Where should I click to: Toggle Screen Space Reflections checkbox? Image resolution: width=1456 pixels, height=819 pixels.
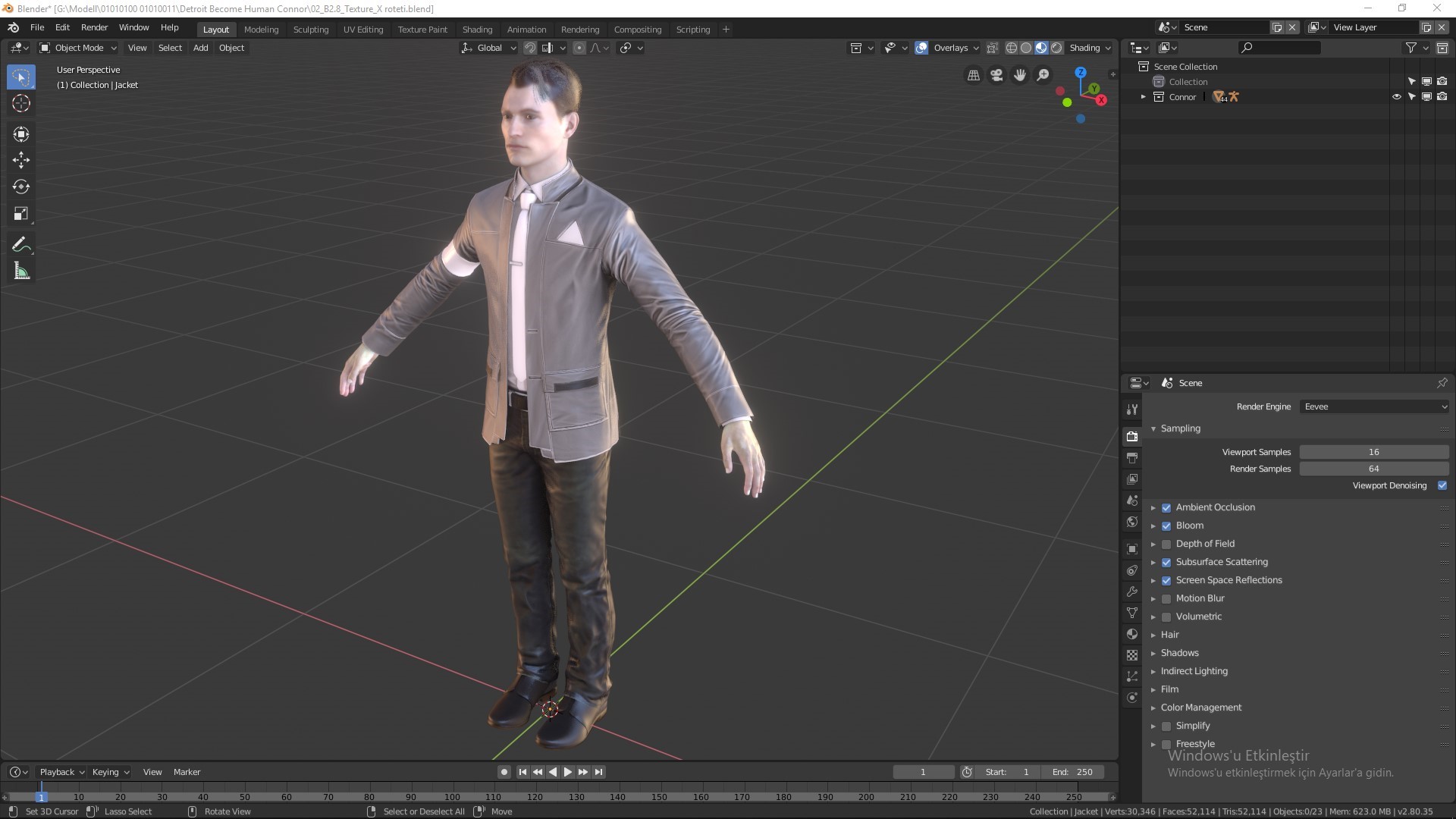(1166, 581)
